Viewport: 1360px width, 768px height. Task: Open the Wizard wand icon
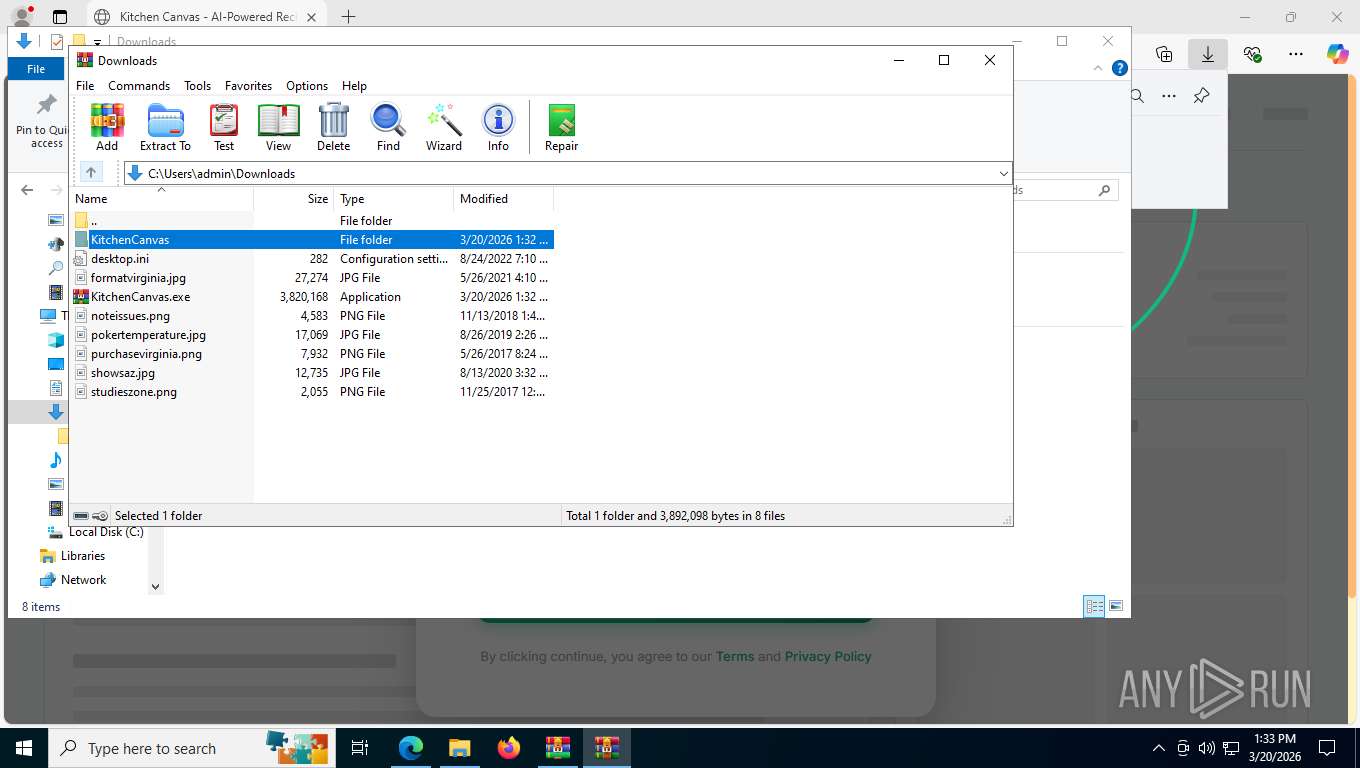click(444, 127)
